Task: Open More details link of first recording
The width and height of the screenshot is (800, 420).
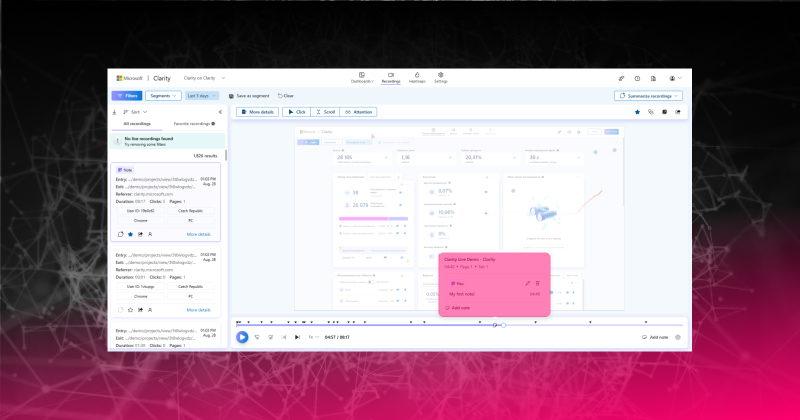Action: click(198, 234)
